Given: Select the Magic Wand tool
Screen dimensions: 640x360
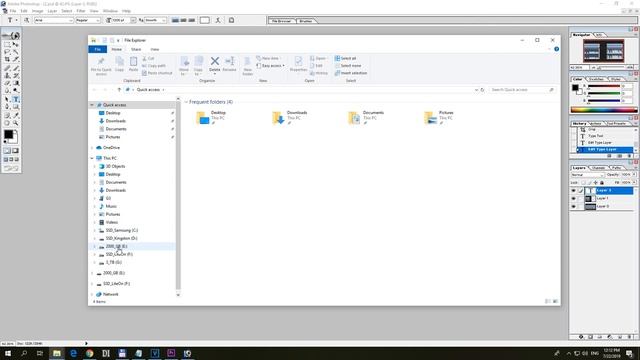Looking at the screenshot, I should [x=16, y=52].
